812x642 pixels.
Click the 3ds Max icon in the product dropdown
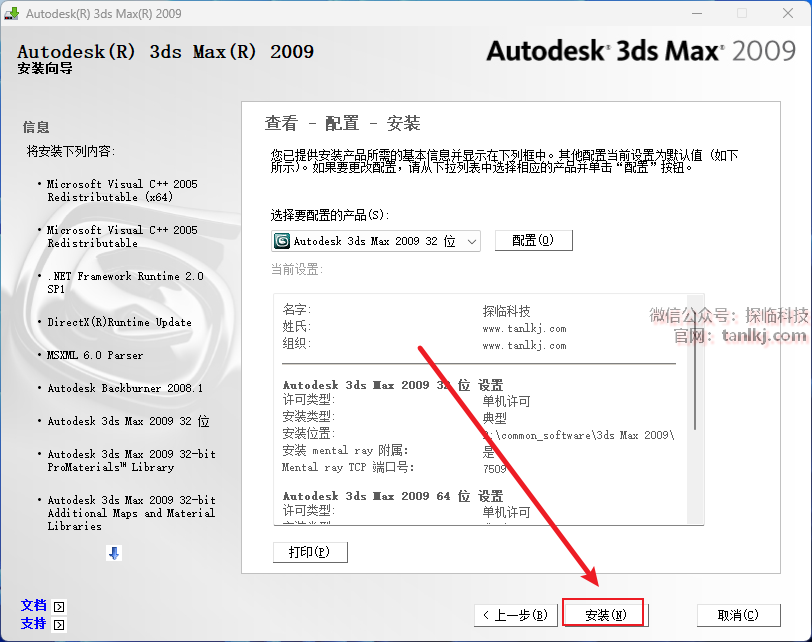(x=282, y=241)
